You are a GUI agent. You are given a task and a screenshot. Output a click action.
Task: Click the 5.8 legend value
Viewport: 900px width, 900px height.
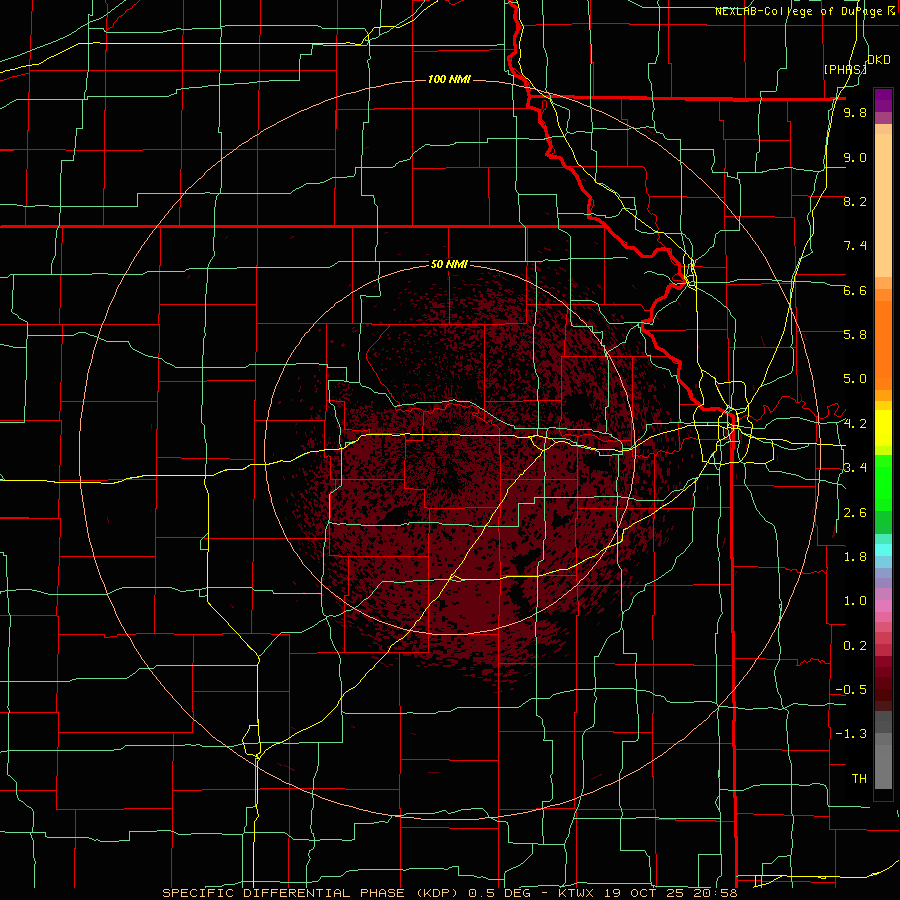point(855,335)
